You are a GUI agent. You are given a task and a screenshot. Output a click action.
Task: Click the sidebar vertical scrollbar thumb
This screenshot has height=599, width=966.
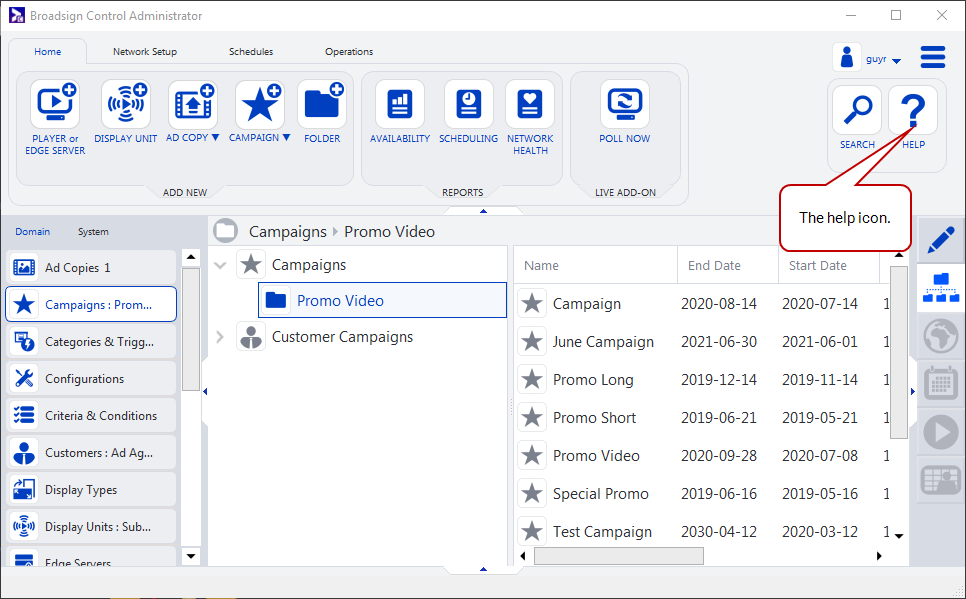pyautogui.click(x=191, y=329)
